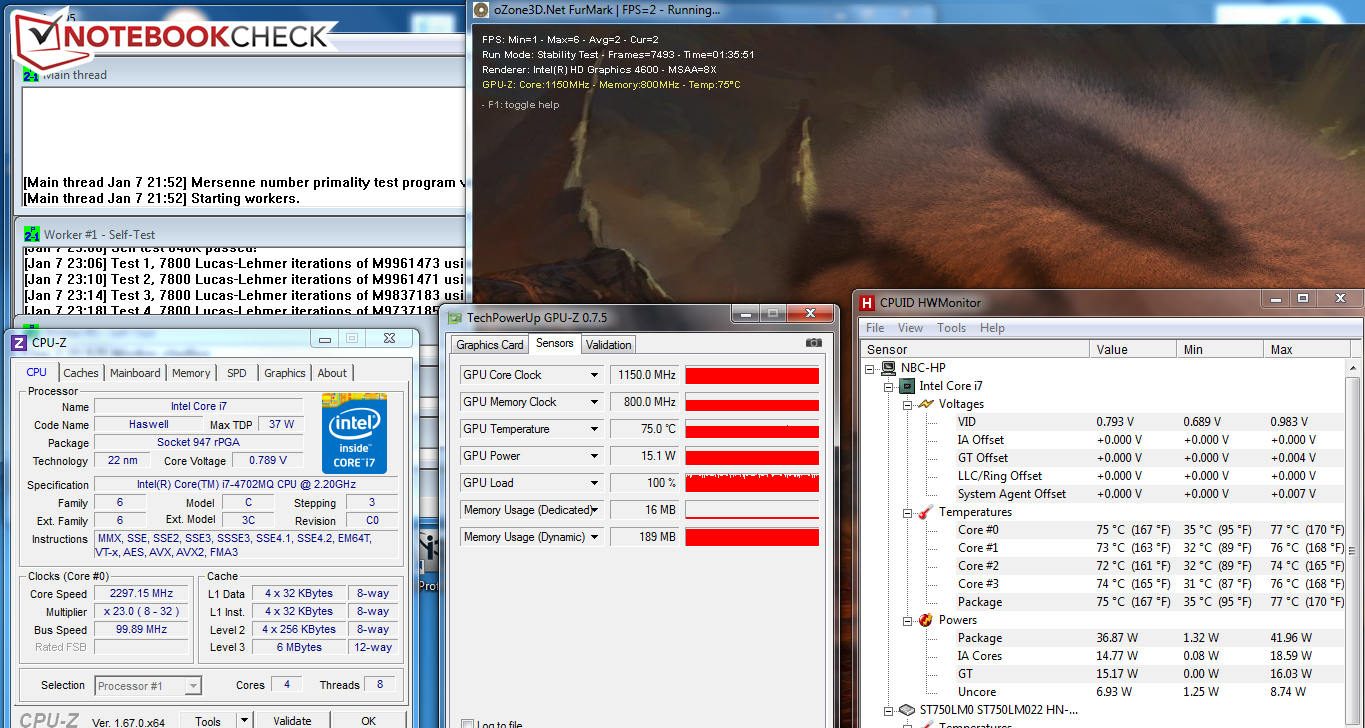Click the FurMark title bar donut icon
The width and height of the screenshot is (1365, 728).
pyautogui.click(x=480, y=10)
